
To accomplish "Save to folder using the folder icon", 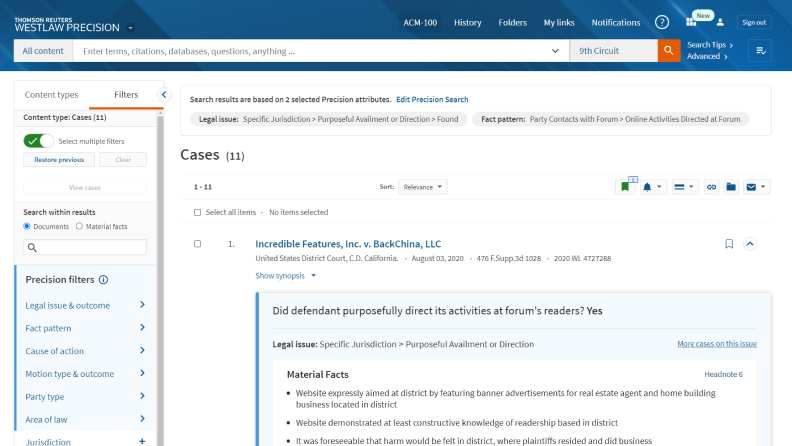I will (731, 186).
